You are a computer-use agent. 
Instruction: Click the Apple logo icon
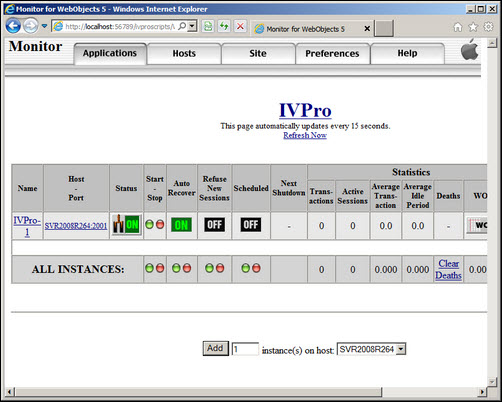click(x=470, y=49)
